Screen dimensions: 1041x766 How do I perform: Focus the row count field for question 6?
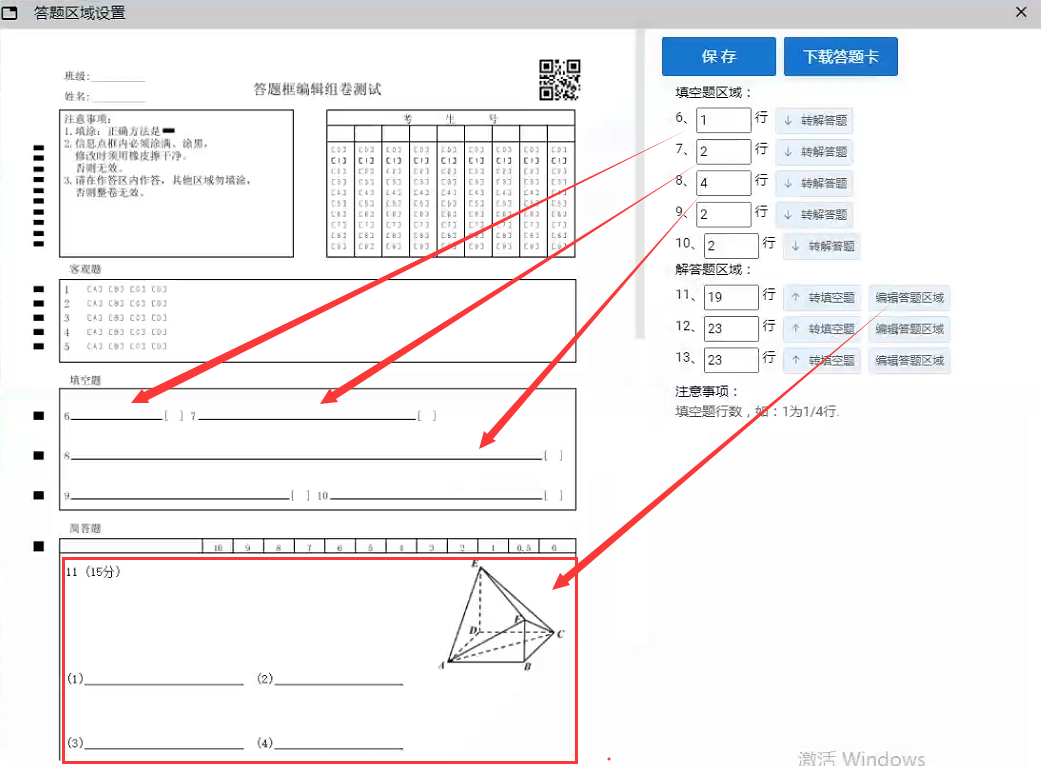723,121
